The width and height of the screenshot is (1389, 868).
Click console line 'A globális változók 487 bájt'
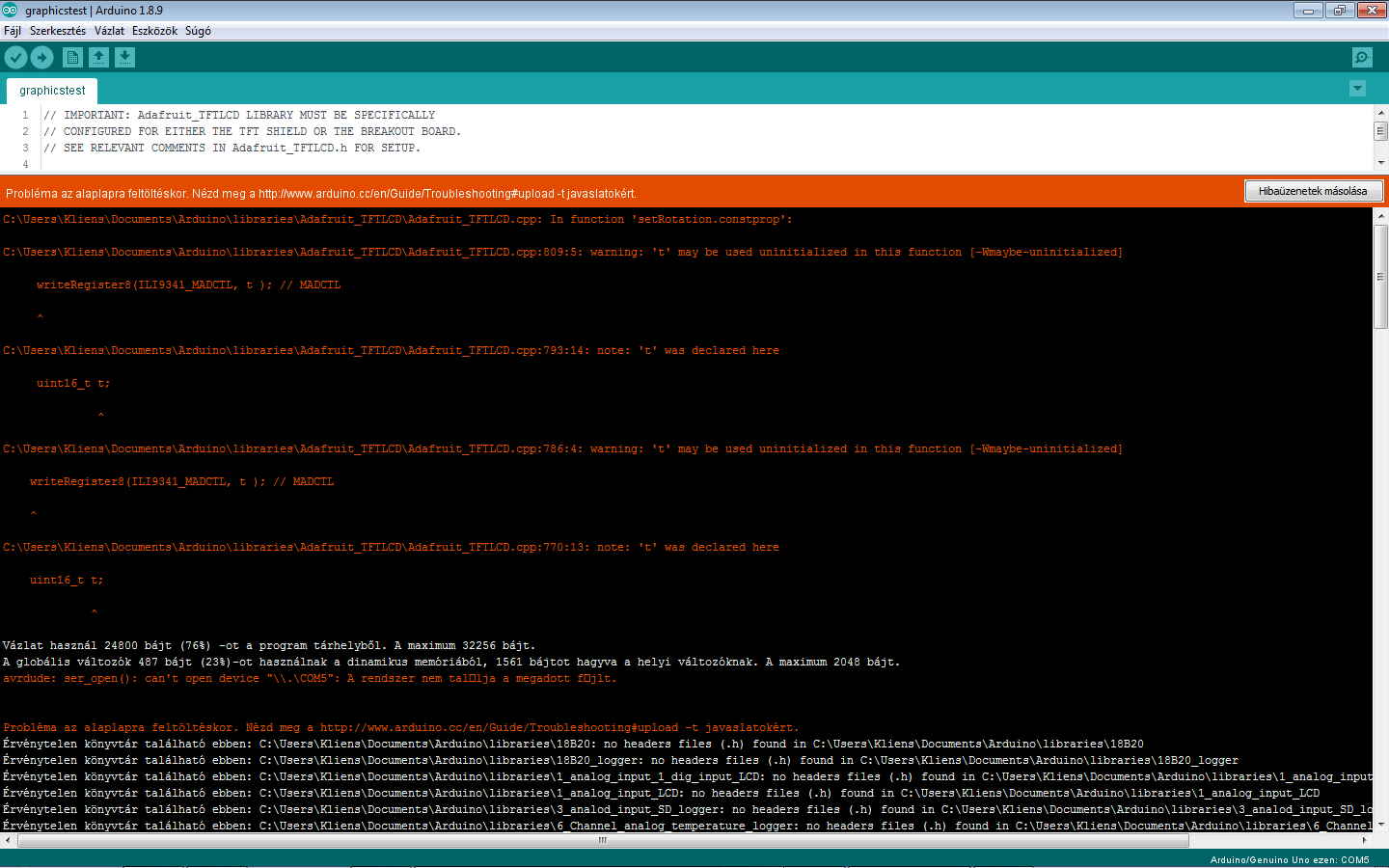coord(451,663)
